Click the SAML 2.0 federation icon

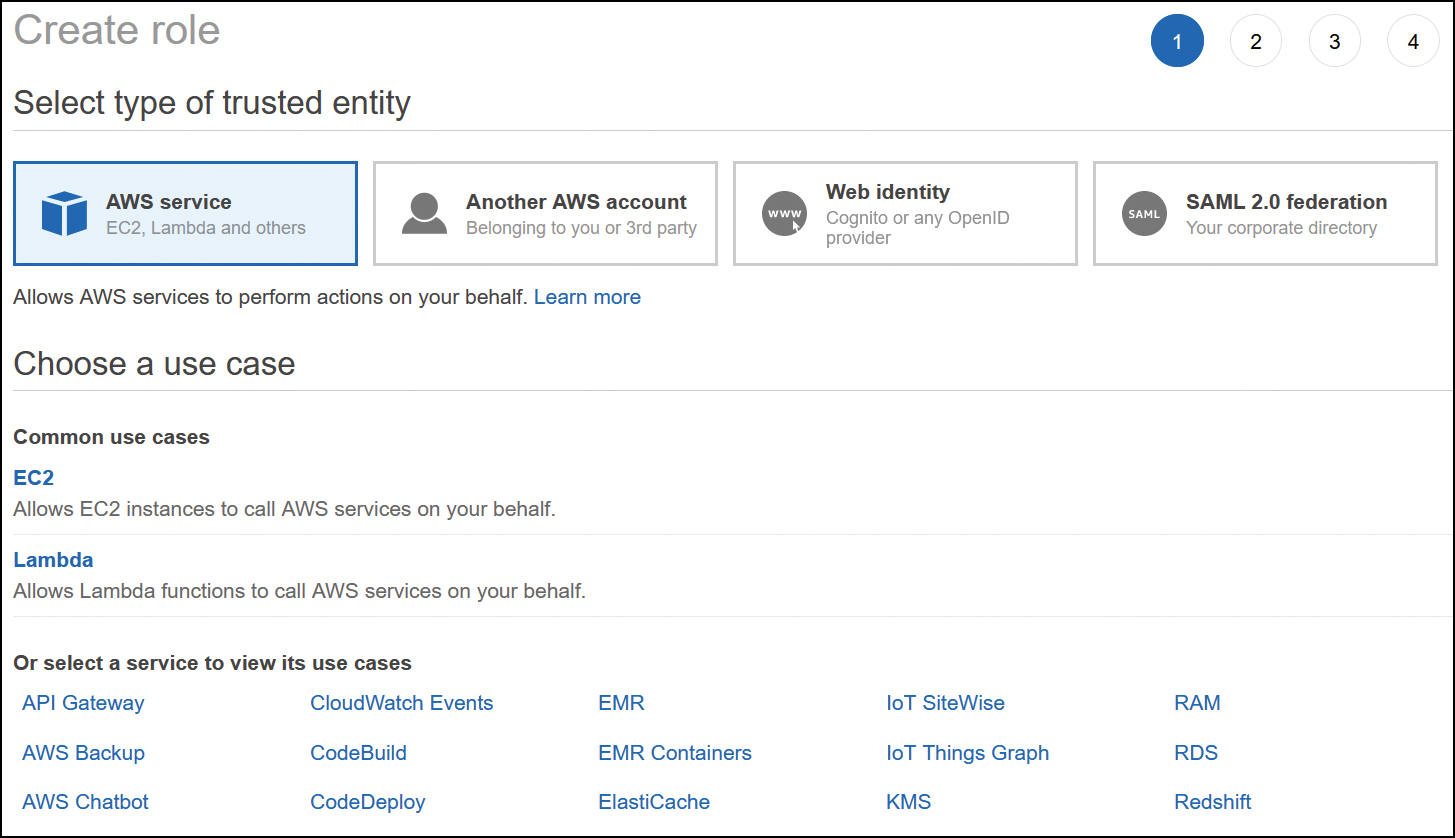pos(1144,214)
